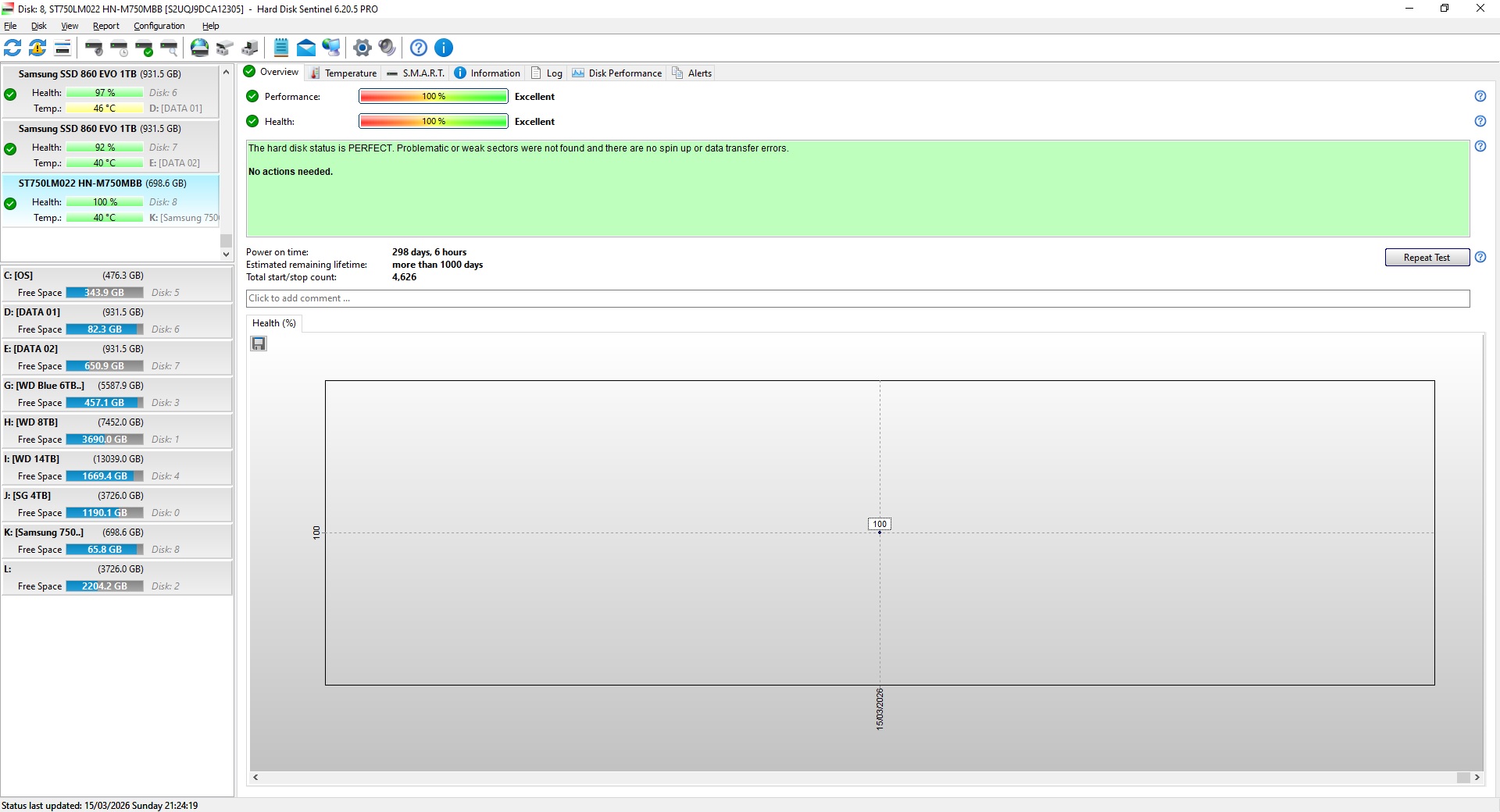This screenshot has width=1500, height=812.
Task: Click the gray computer device icon
Action: [x=250, y=48]
